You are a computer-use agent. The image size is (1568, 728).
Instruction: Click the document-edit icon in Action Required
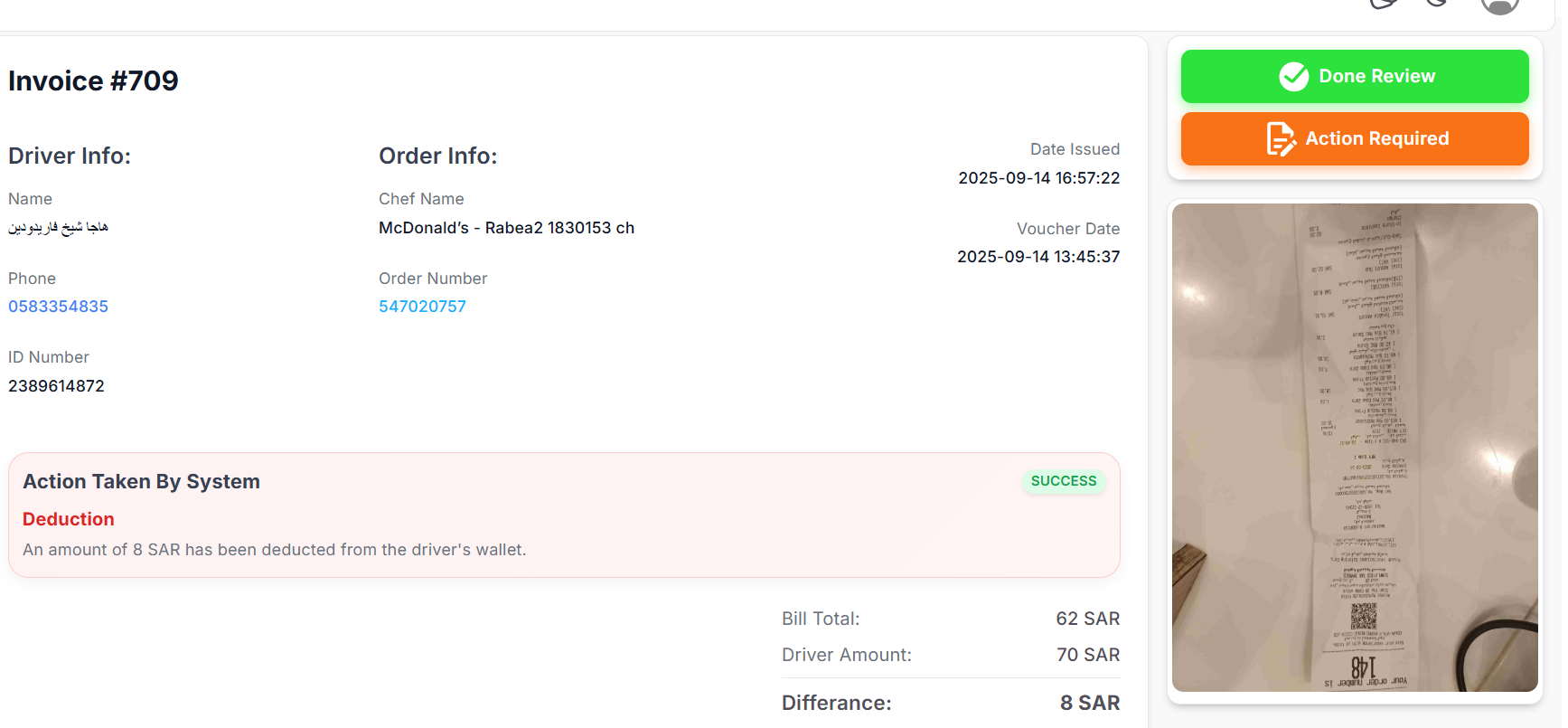[1281, 138]
